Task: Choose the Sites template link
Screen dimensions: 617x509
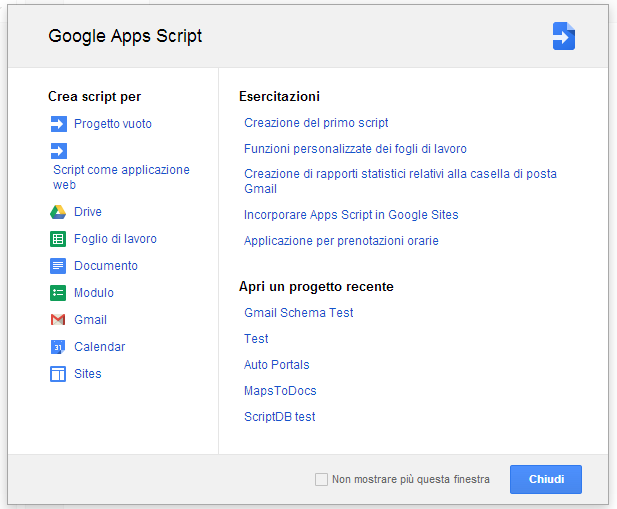Action: (x=88, y=374)
